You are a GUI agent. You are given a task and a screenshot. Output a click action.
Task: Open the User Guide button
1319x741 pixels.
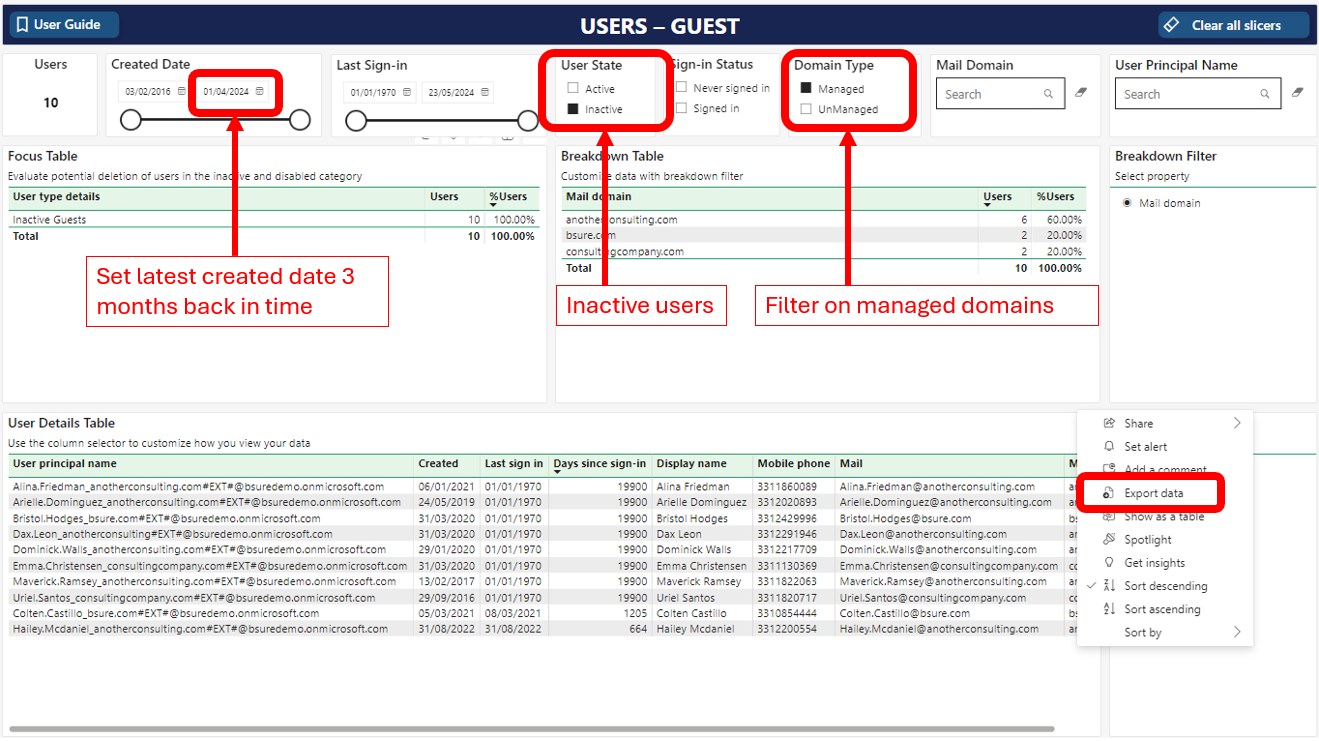pos(65,25)
